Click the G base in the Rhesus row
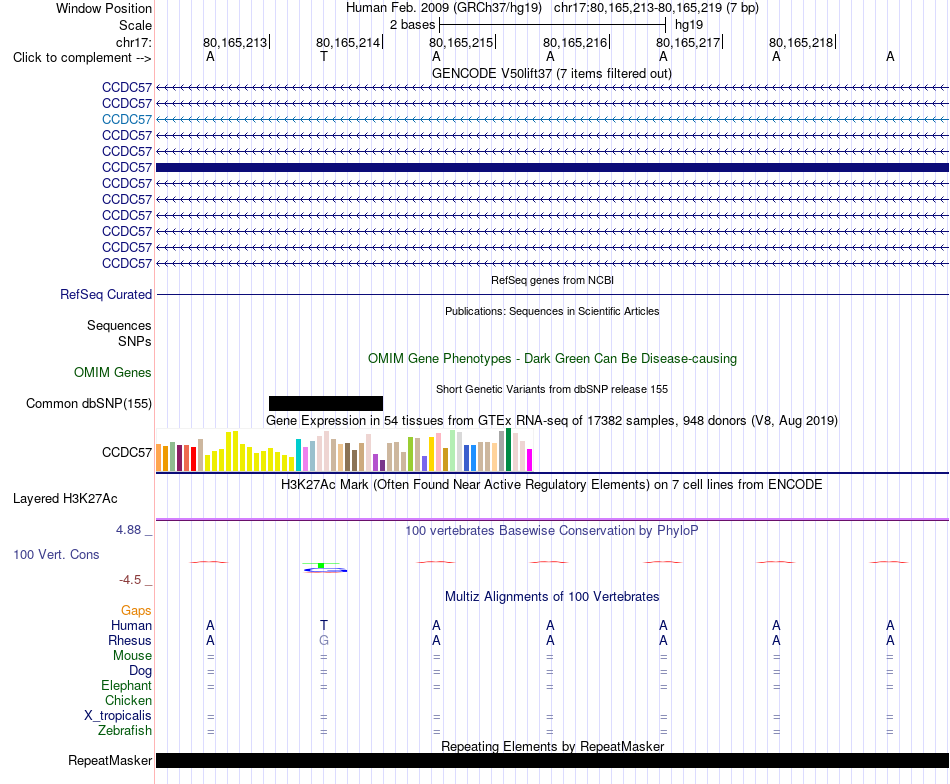The width and height of the screenshot is (950, 784). coord(324,640)
